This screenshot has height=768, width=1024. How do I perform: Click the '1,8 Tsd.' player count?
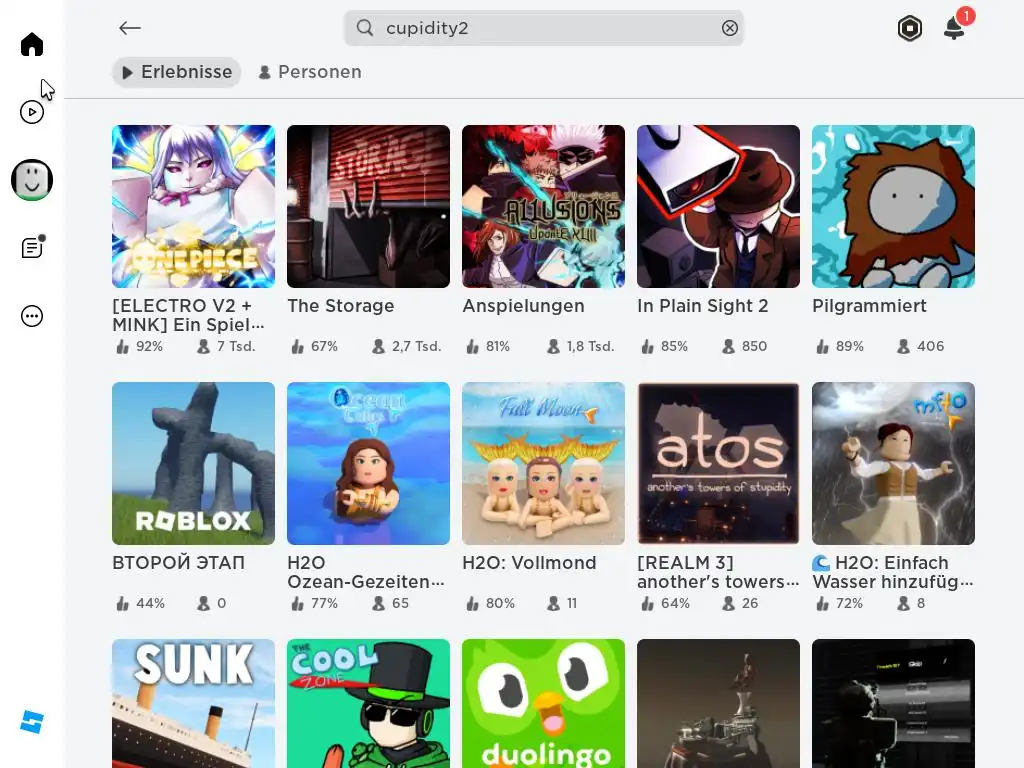[581, 347]
